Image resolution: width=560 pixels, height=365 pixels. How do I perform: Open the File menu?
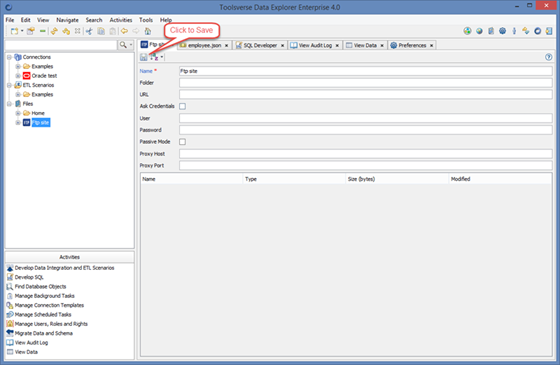click(x=10, y=20)
